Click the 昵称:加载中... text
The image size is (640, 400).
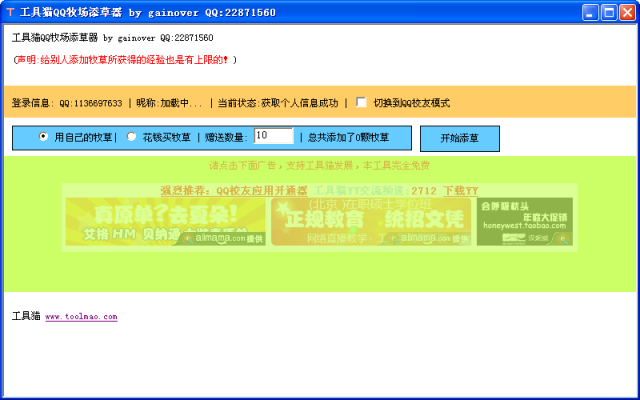169,103
